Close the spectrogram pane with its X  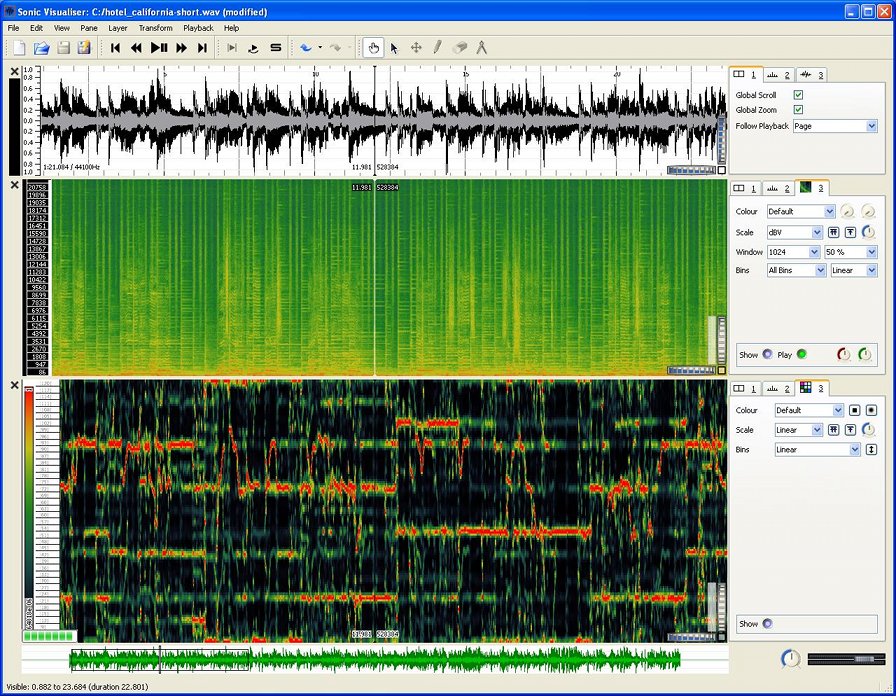pyautogui.click(x=15, y=185)
